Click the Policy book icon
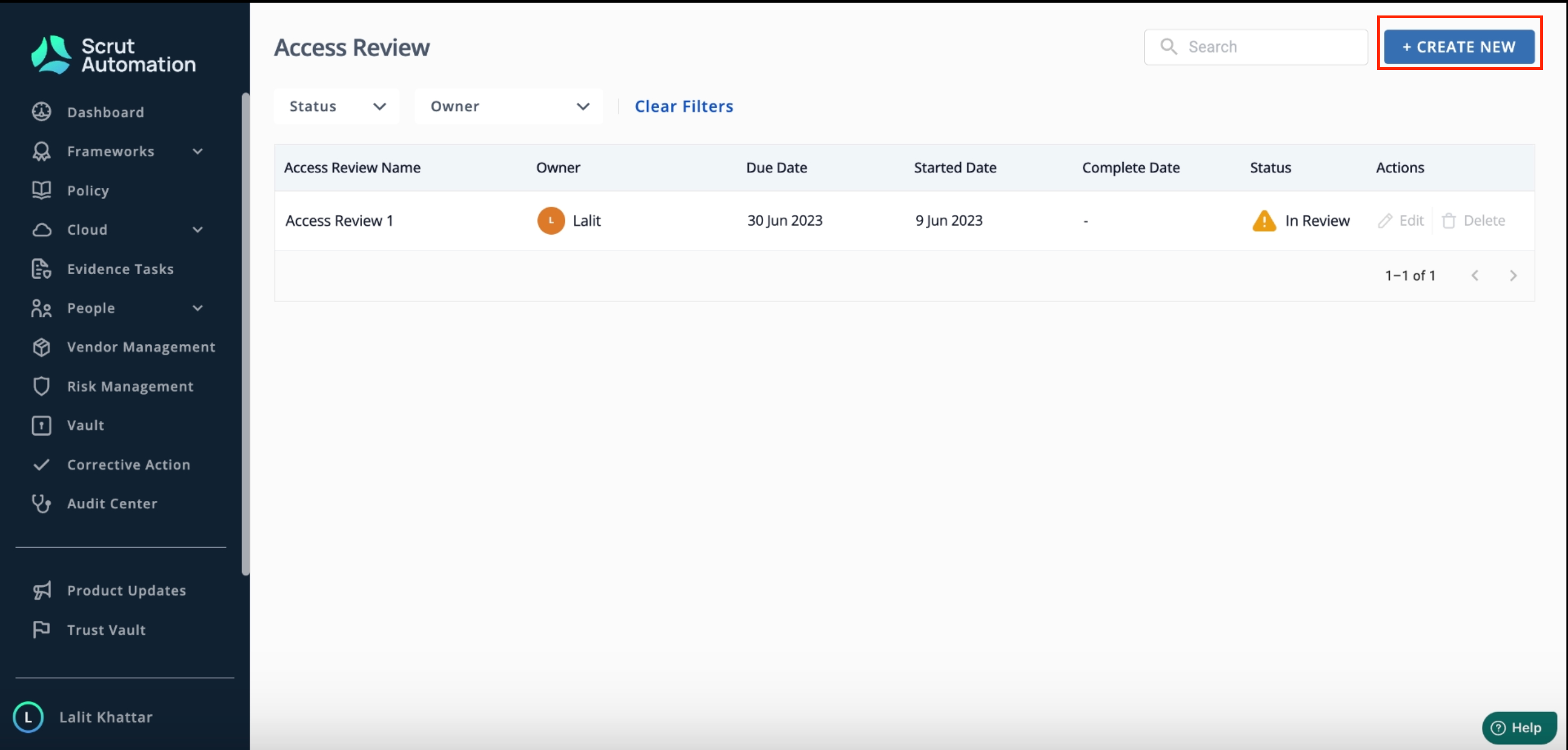This screenshot has height=750, width=1568. (42, 190)
